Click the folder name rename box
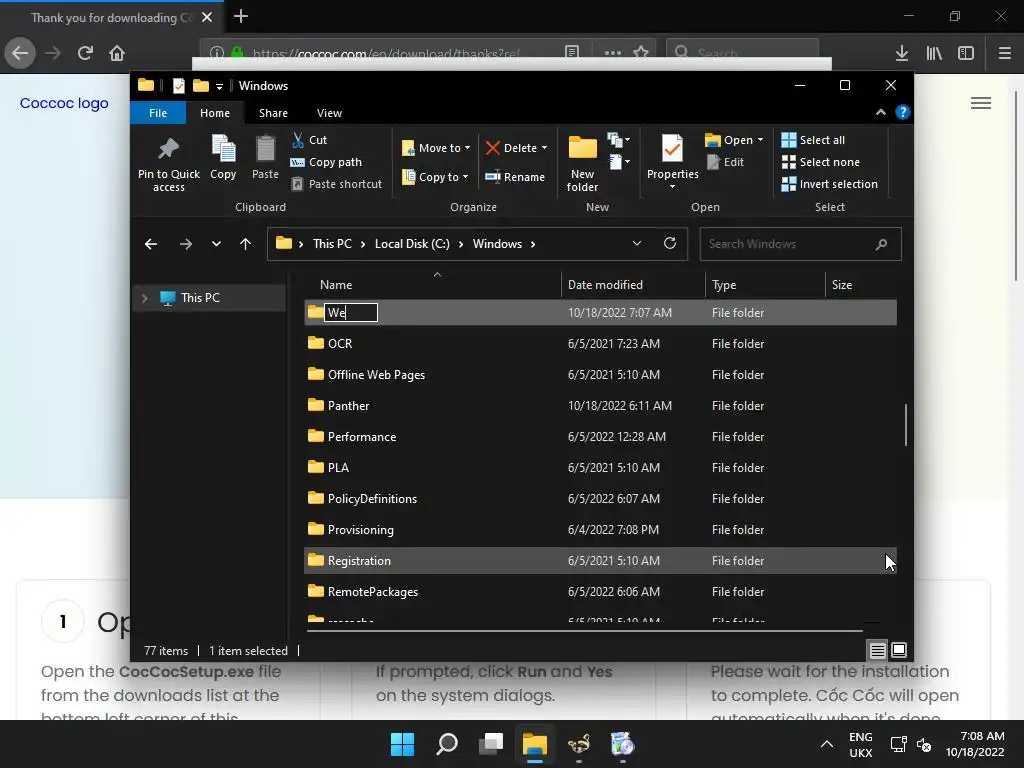Screen dimensions: 1024x768 tap(351, 313)
